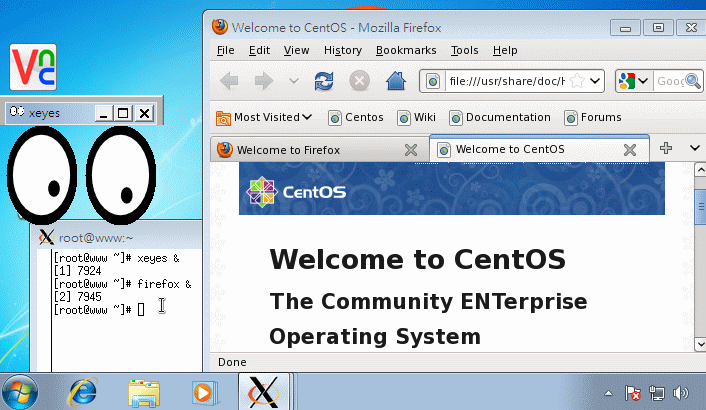Screen dimensions: 706x410
Task: Open the VNC desktop icon
Action: coord(33,68)
